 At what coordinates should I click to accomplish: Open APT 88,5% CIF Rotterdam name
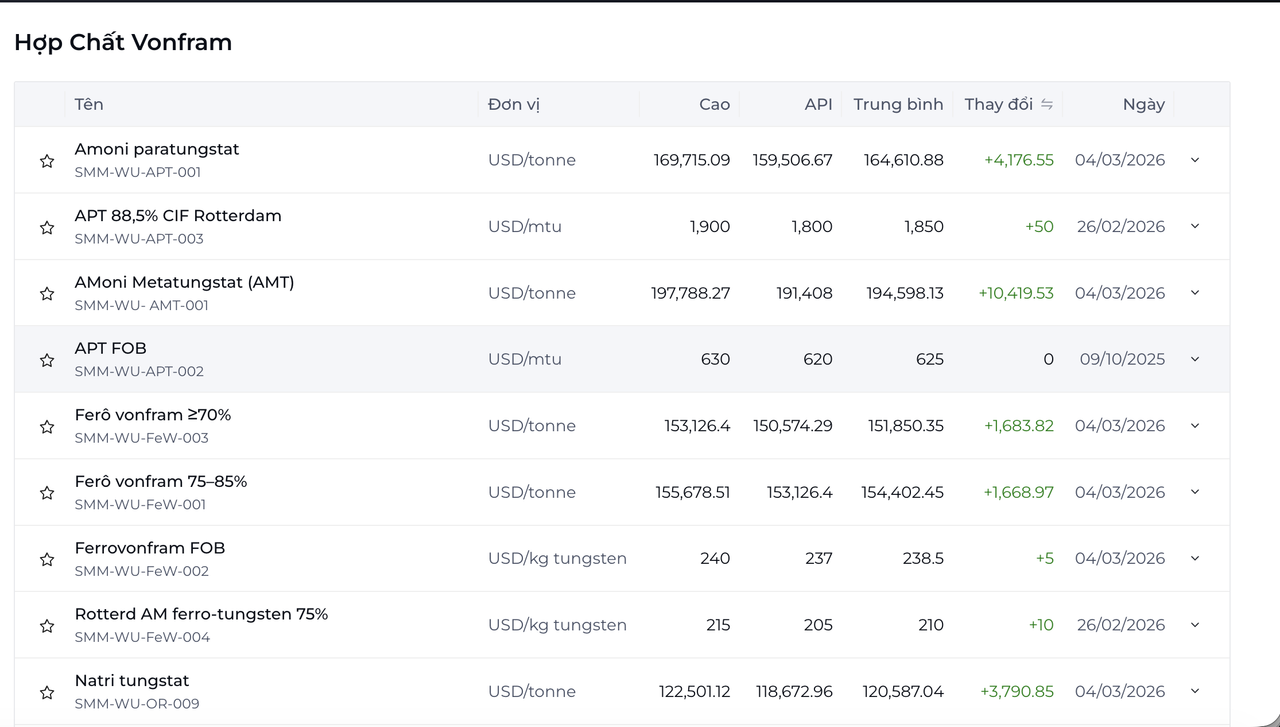coord(178,215)
